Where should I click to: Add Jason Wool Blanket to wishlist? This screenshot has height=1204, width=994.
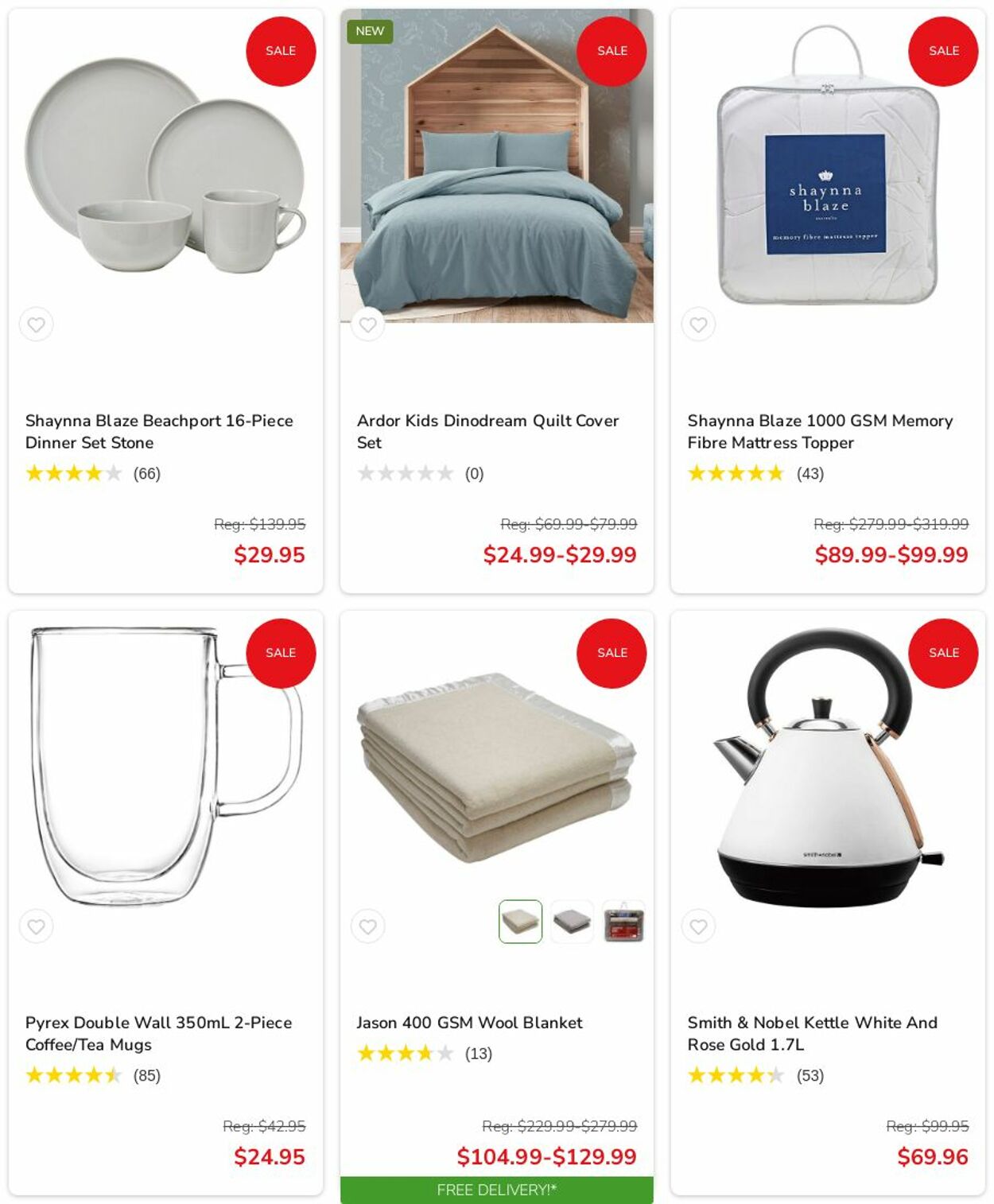click(367, 926)
